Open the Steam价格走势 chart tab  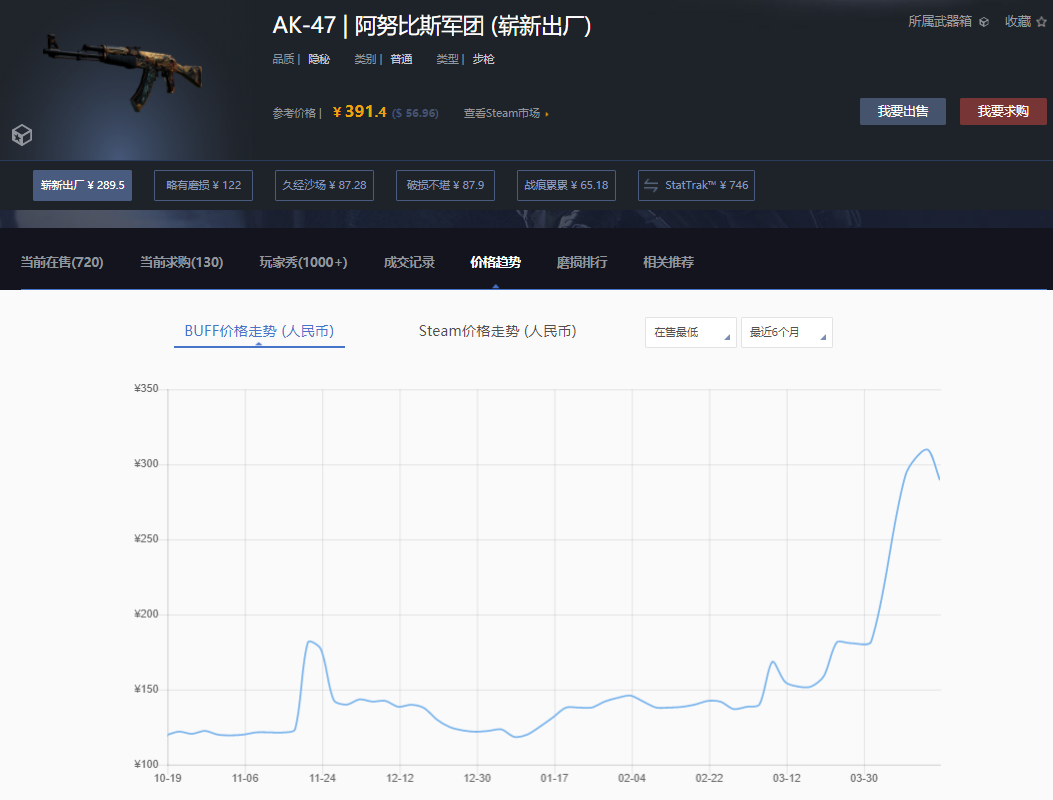tap(498, 331)
